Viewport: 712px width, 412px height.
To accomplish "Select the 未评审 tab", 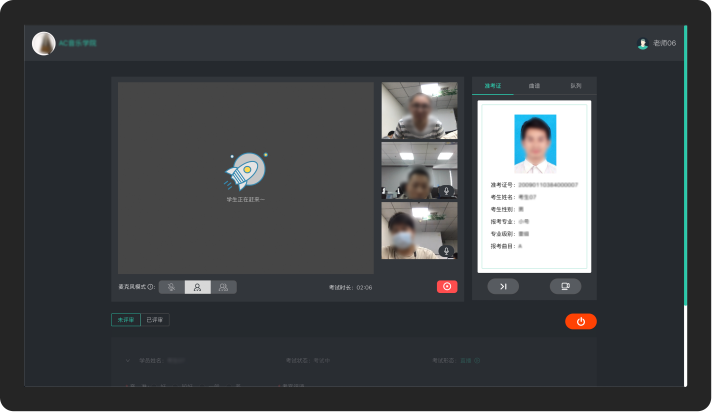I will click(x=126, y=320).
